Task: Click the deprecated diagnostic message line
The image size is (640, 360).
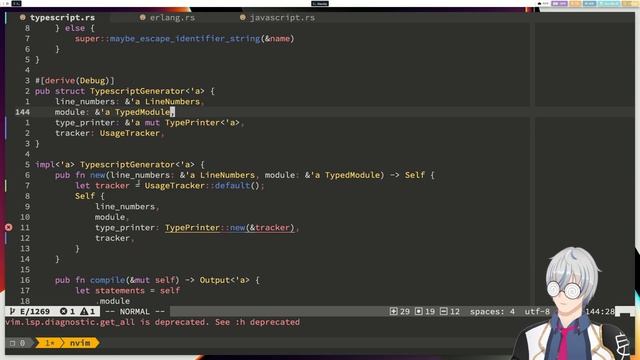Action: (x=152, y=322)
